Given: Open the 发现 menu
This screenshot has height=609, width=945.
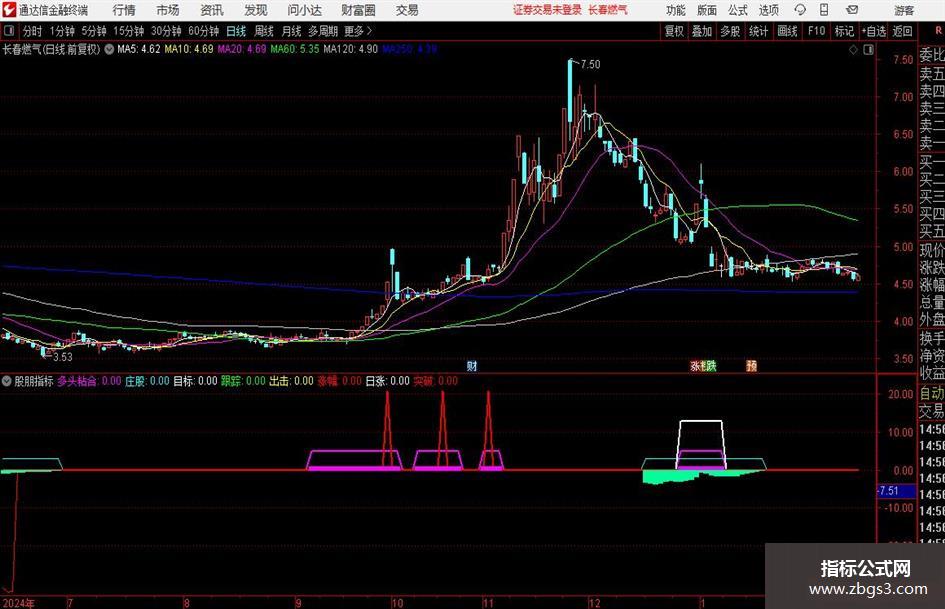Looking at the screenshot, I should click(x=256, y=10).
